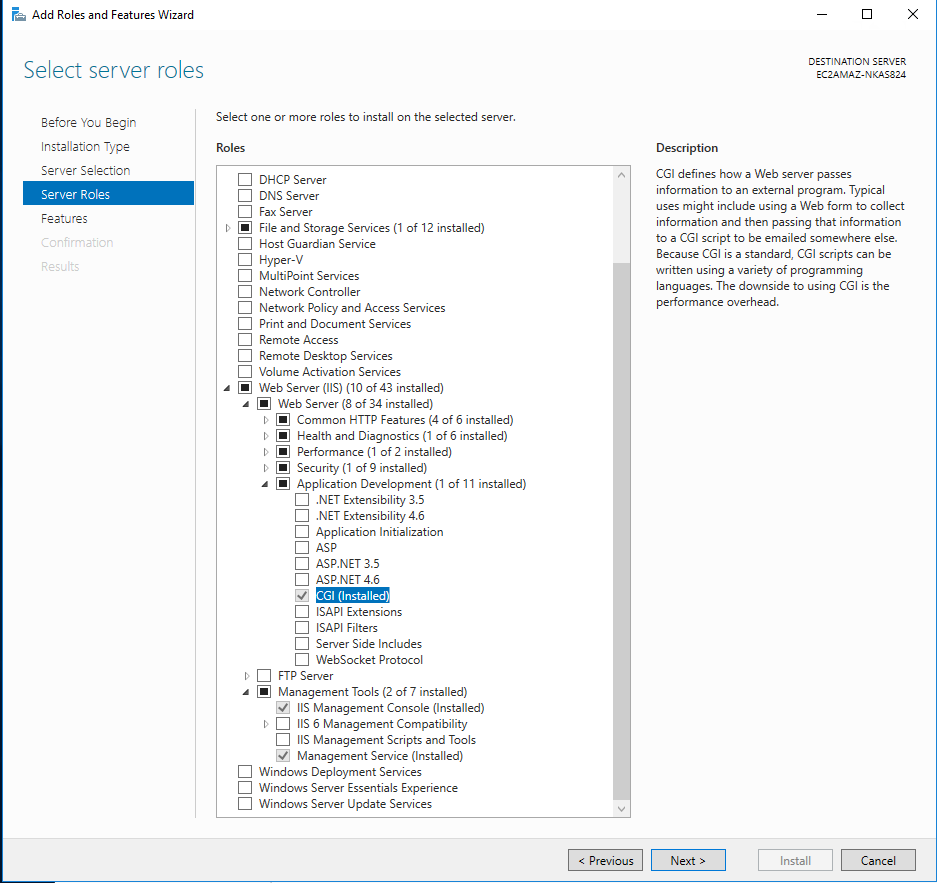Collapse the Web Server (8 of 34) subtree
The image size is (937, 883).
(246, 404)
